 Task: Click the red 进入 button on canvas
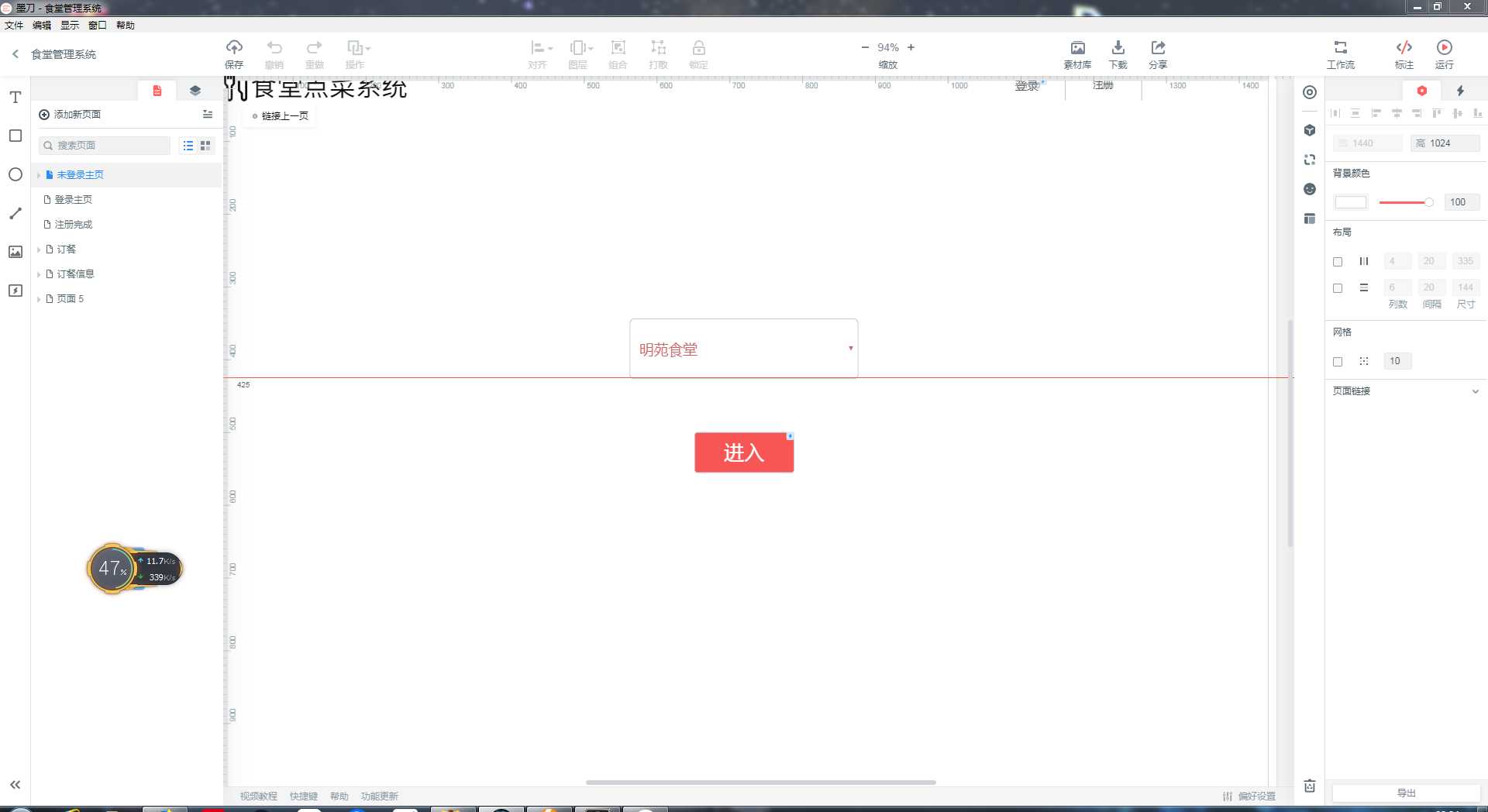pyautogui.click(x=744, y=452)
